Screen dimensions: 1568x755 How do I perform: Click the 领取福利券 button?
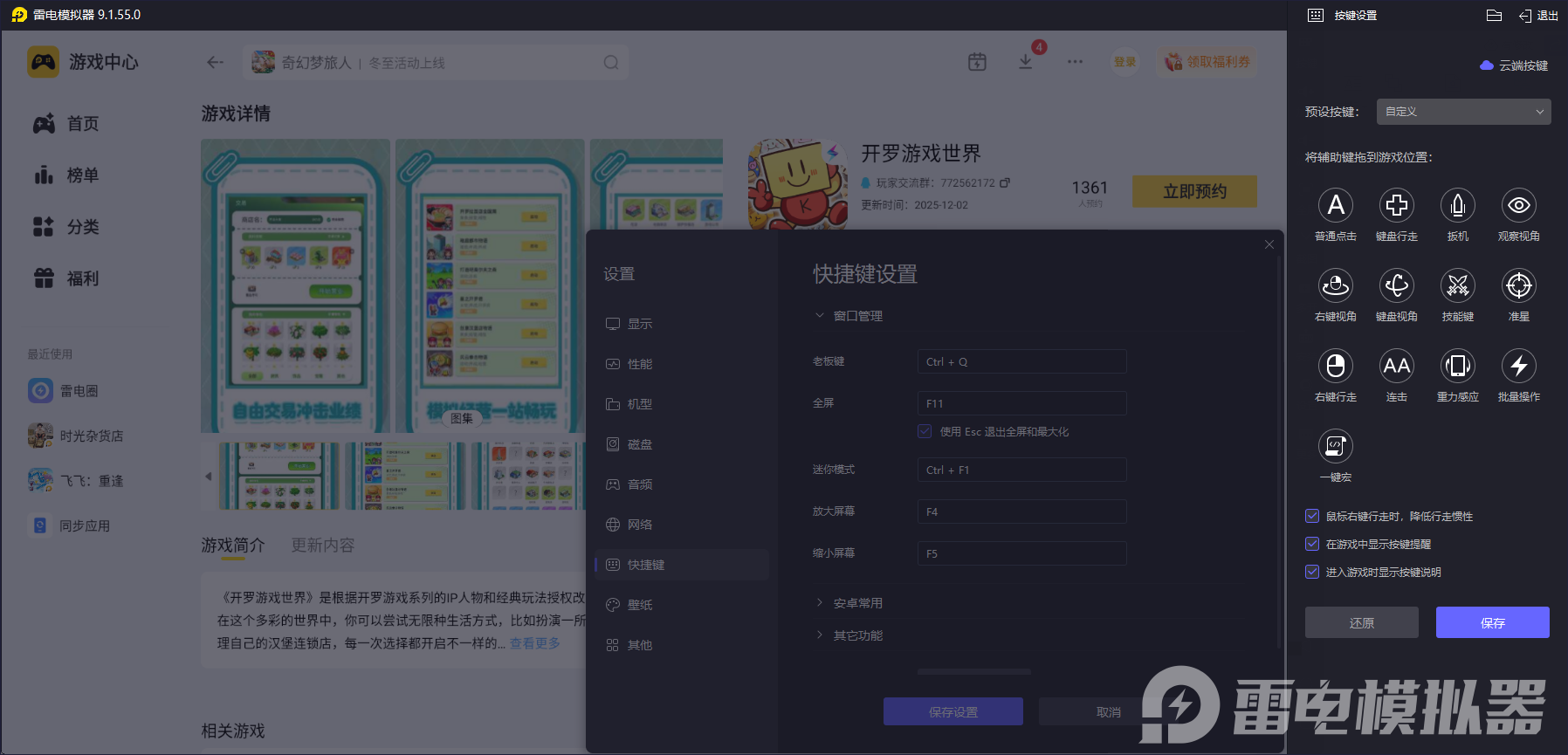(1208, 62)
